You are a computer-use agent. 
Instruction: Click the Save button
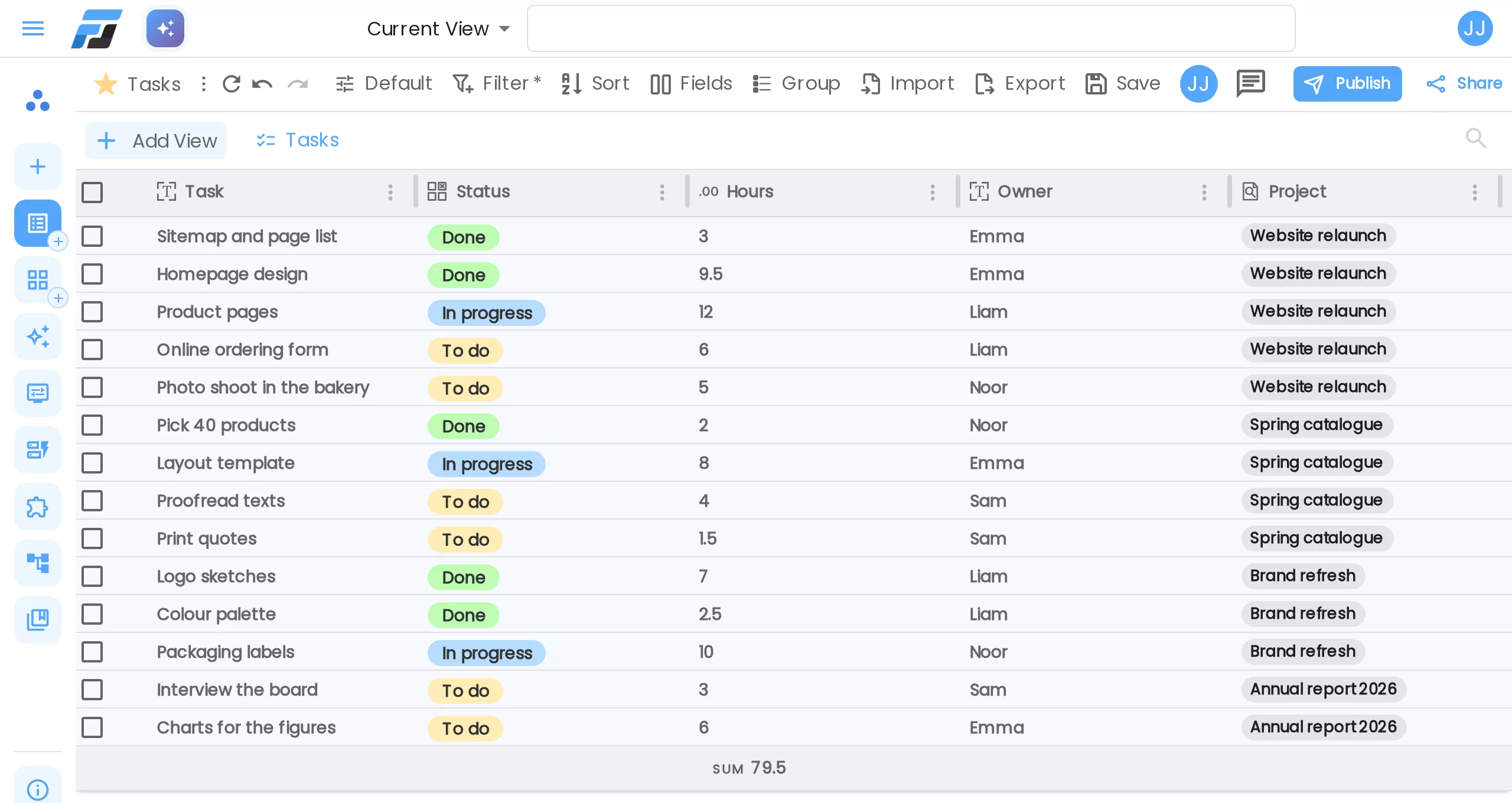click(1123, 83)
